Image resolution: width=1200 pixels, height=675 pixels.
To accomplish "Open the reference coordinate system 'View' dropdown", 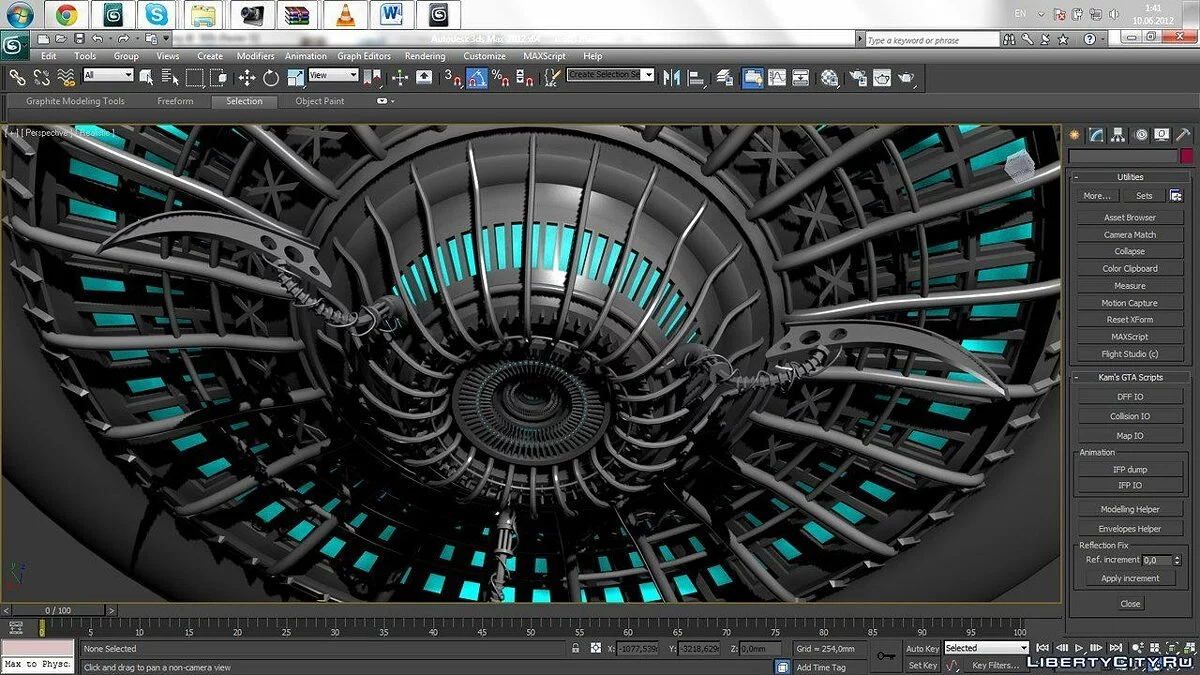I will 333,76.
